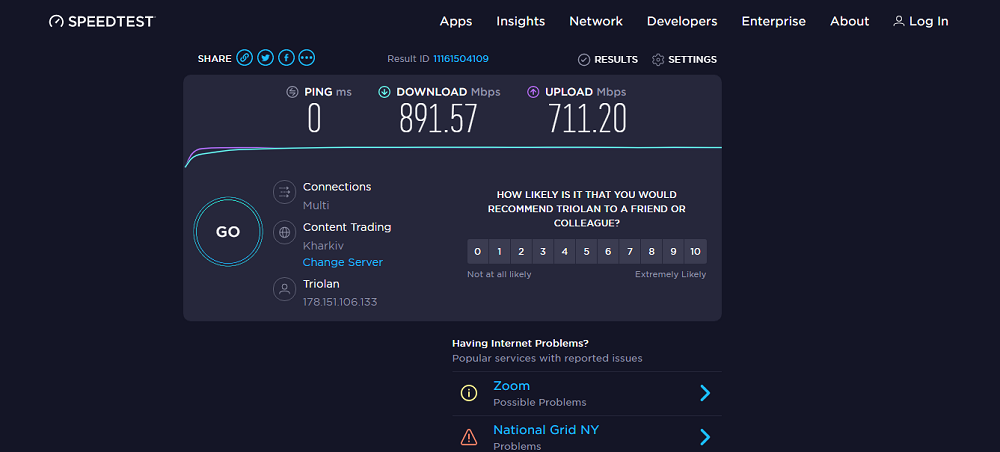Select rating 0 in the survey

[x=478, y=251]
